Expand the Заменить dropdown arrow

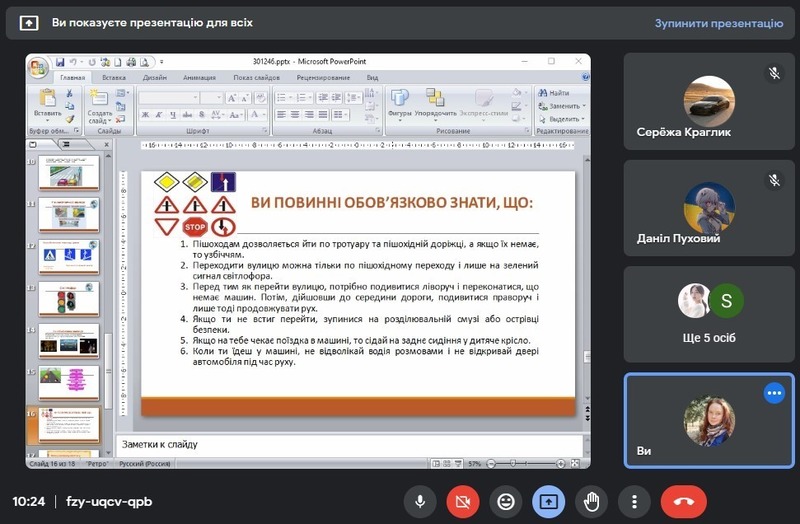pyautogui.click(x=583, y=105)
